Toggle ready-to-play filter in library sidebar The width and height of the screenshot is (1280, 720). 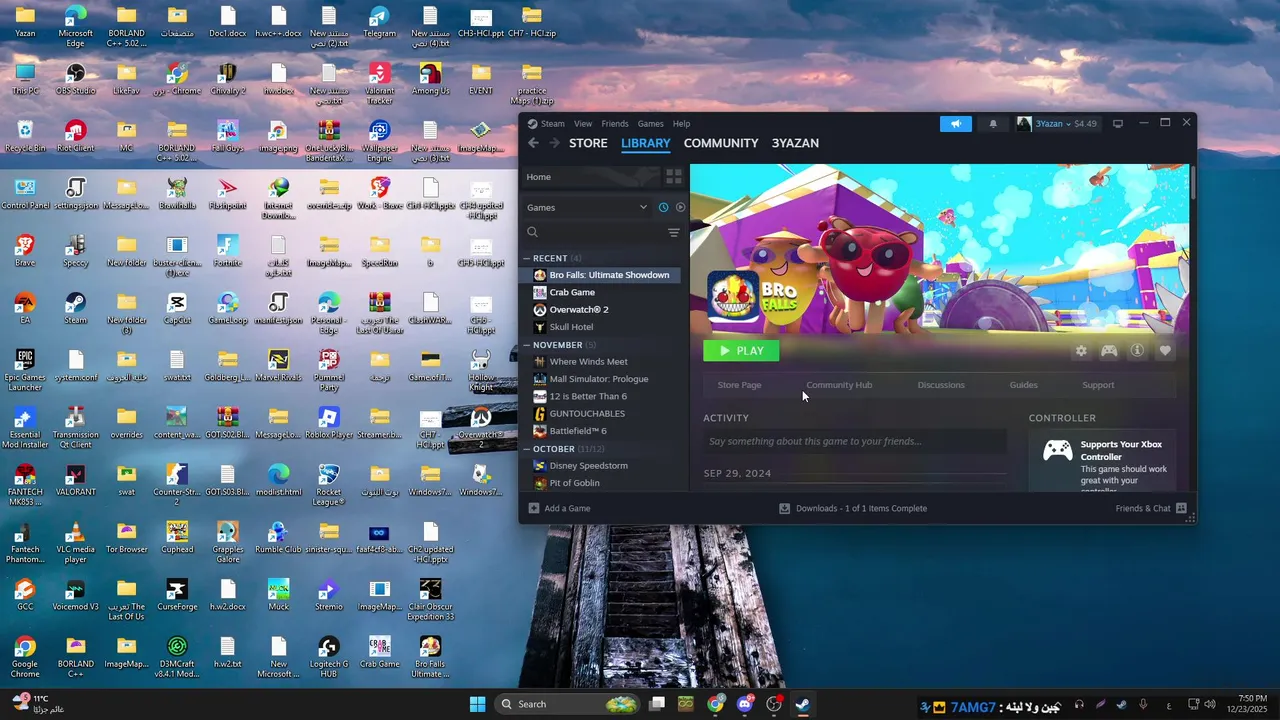pyautogui.click(x=680, y=207)
